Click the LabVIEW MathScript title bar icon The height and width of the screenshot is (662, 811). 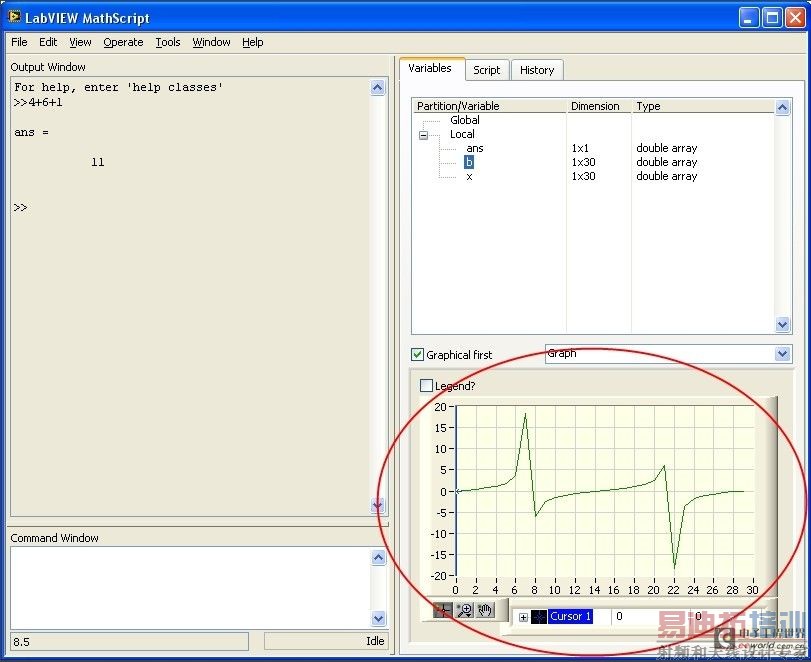click(x=14, y=17)
